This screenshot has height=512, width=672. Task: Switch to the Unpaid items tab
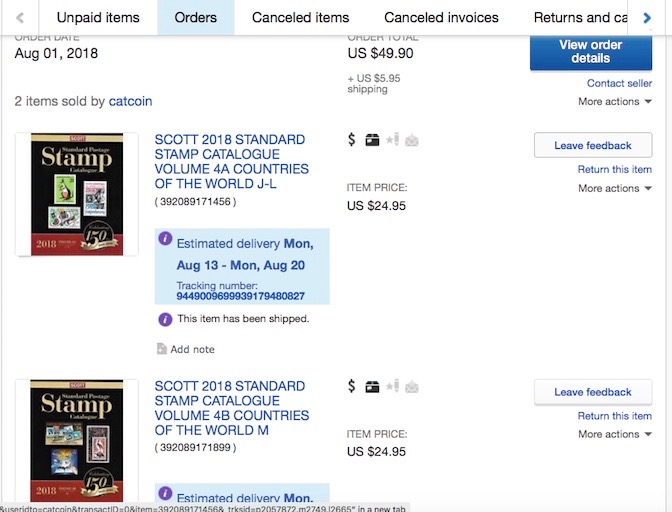click(x=98, y=18)
